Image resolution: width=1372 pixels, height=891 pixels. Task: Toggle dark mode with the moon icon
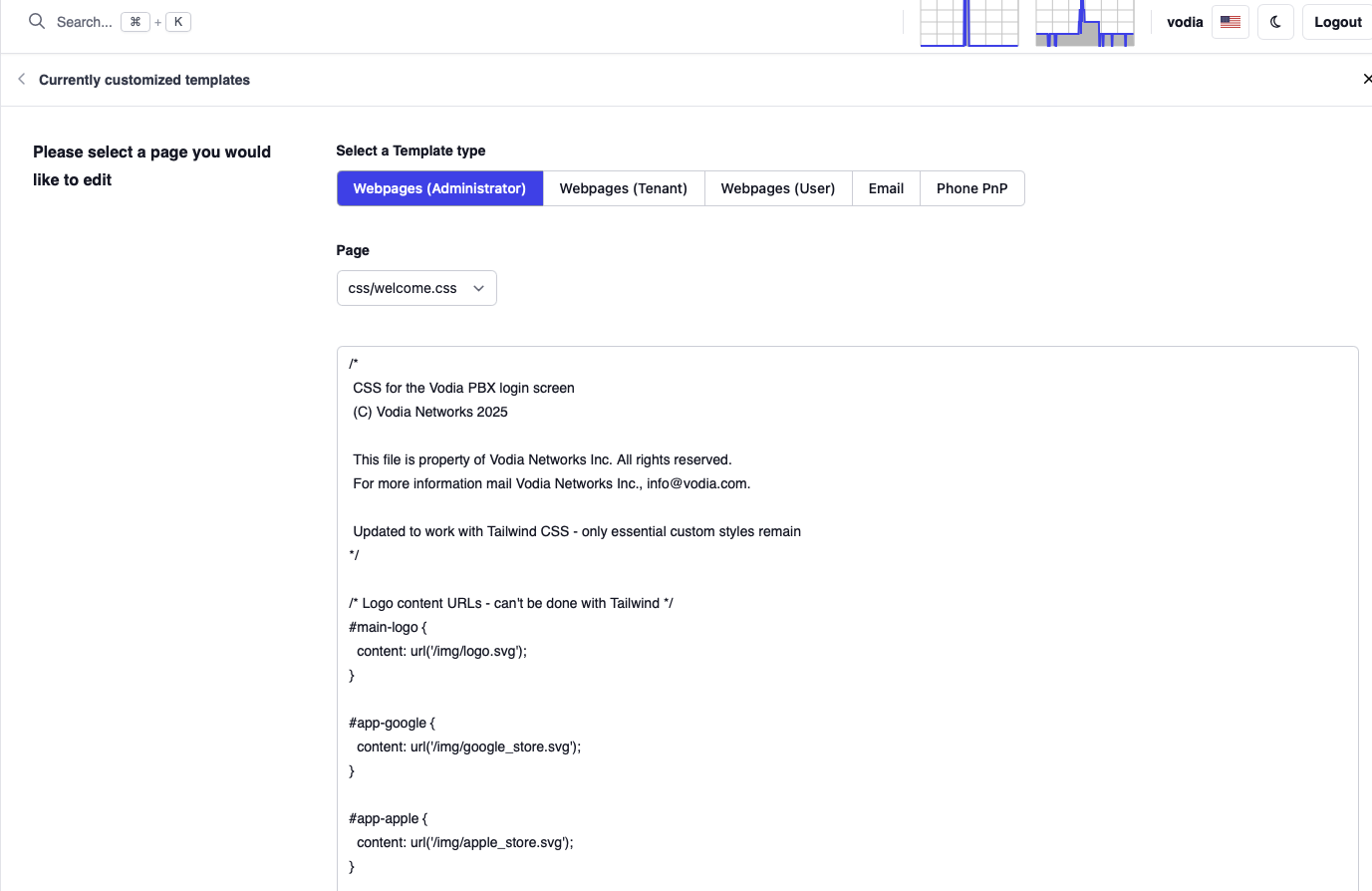(x=1275, y=22)
